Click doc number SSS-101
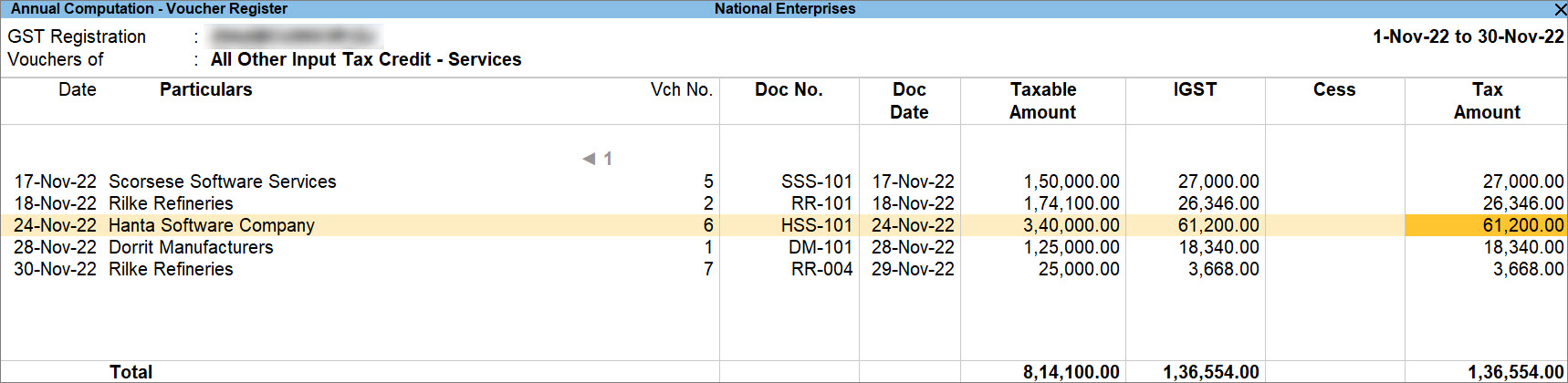Screen dimensions: 1568x383 817,181
